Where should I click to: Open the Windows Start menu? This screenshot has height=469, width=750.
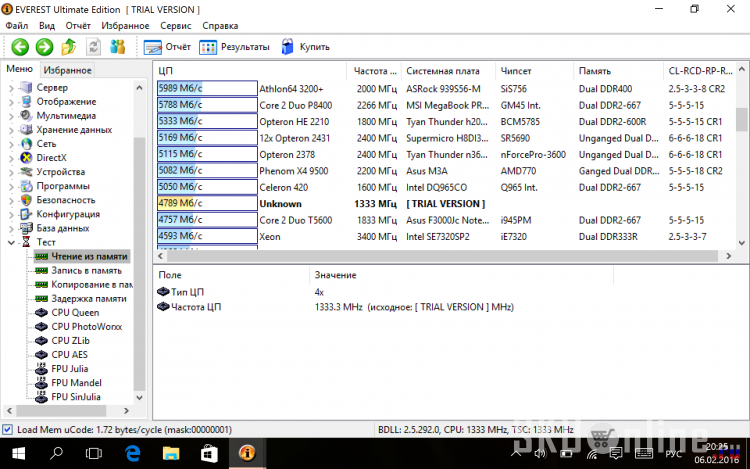(x=18, y=453)
